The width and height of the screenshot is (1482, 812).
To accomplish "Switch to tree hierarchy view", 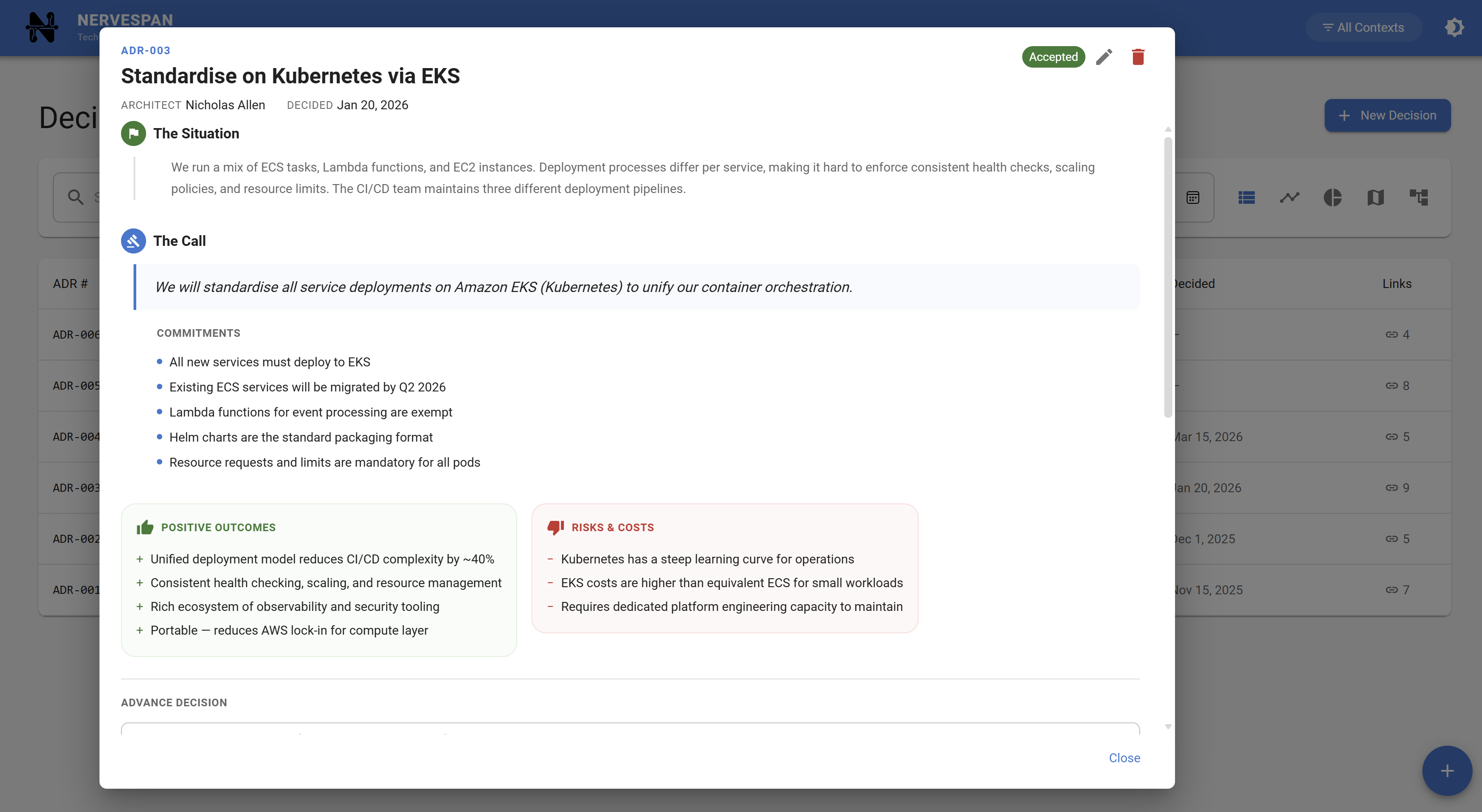I will [1419, 198].
